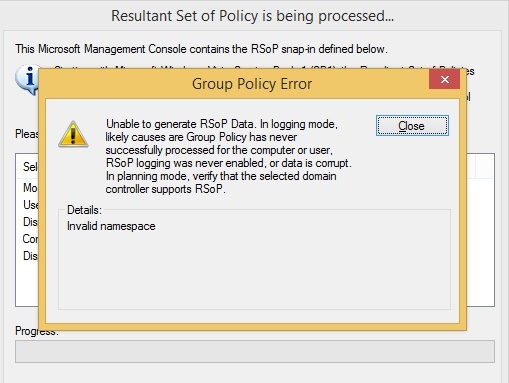Viewport: 509px width, 383px height.
Task: Click the Resultant Set of Policy heading
Action: 252,16
